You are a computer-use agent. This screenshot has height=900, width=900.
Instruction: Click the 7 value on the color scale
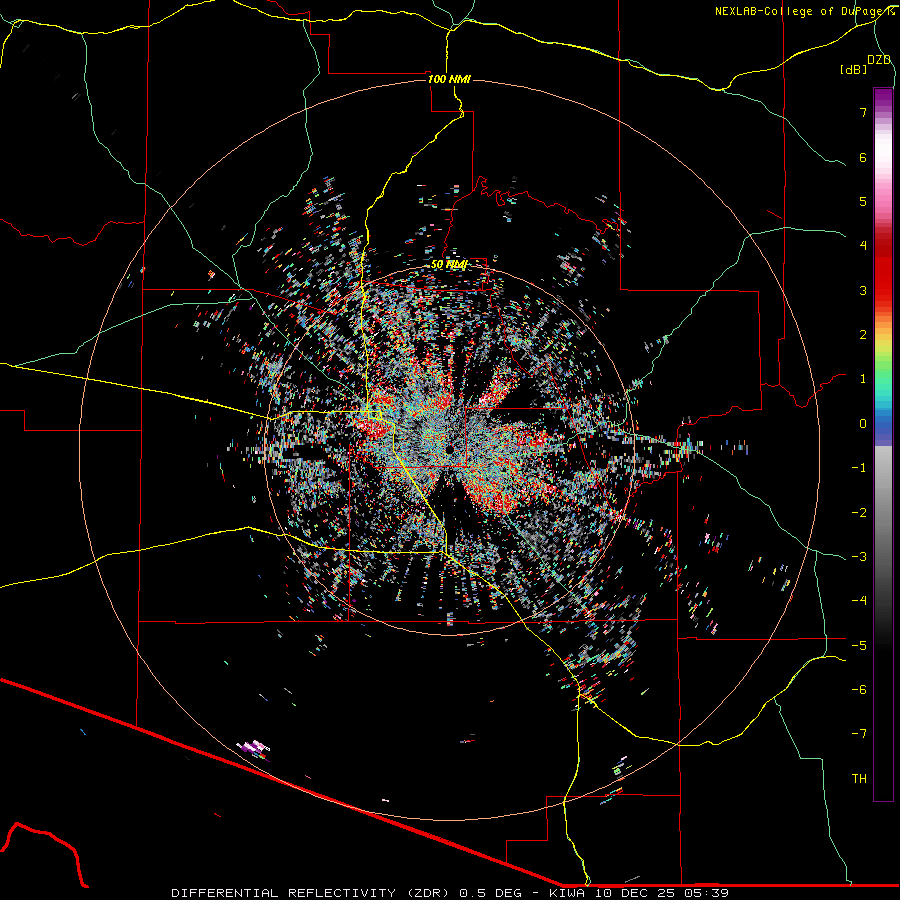(x=863, y=113)
